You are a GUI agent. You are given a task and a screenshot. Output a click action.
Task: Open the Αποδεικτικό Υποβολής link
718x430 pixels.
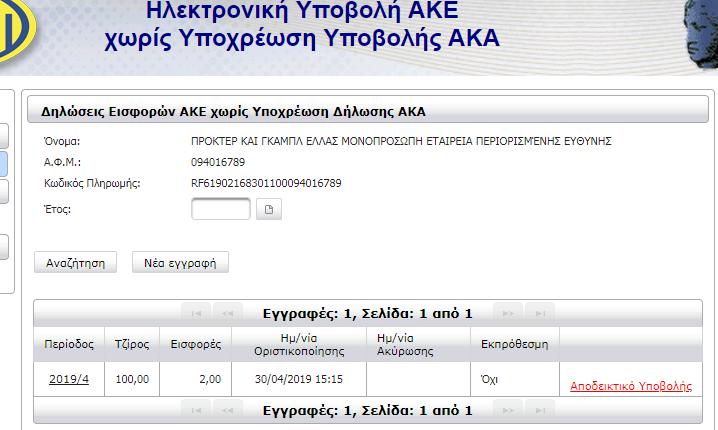(631, 386)
